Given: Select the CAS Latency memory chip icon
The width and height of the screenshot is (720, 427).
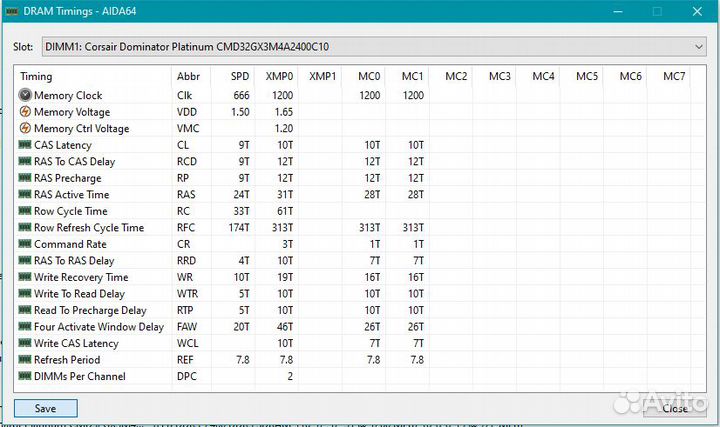Looking at the screenshot, I should (x=25, y=145).
